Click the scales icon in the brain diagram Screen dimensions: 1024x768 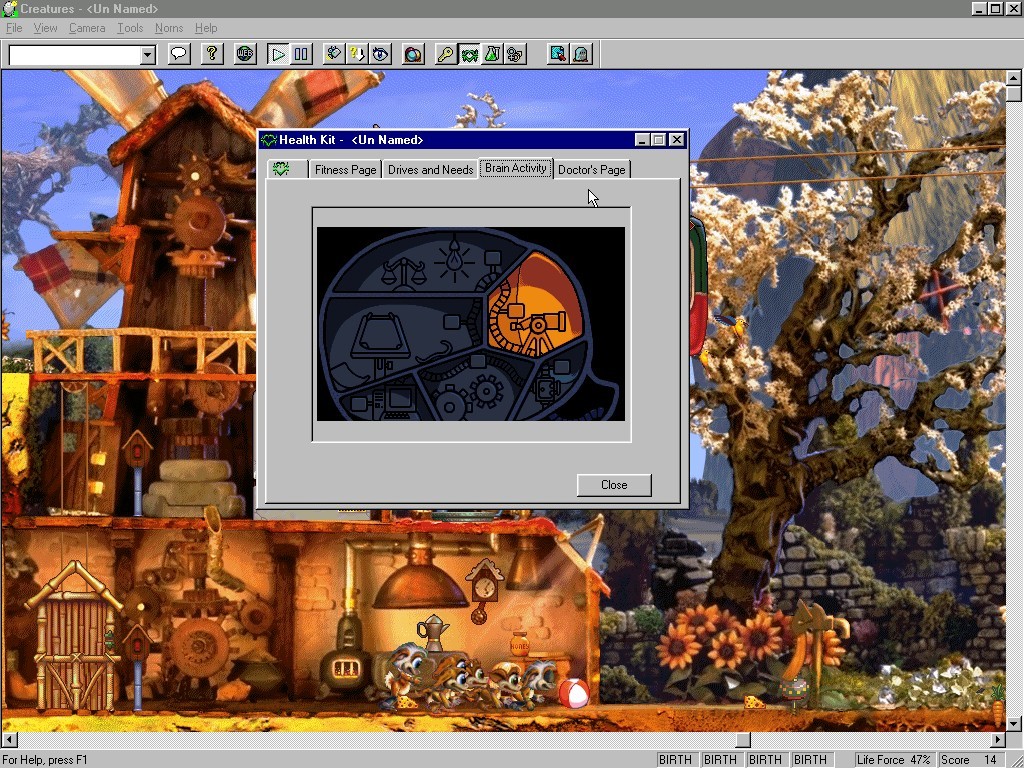point(404,274)
